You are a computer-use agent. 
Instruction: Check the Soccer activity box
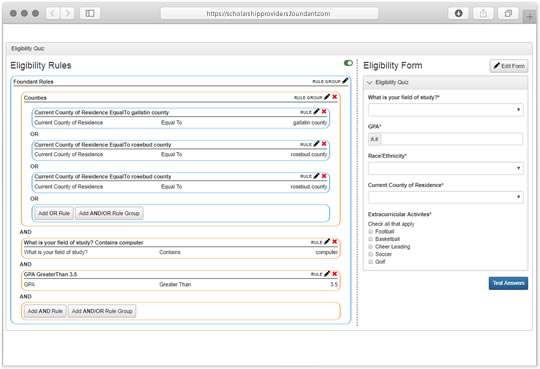pos(371,254)
